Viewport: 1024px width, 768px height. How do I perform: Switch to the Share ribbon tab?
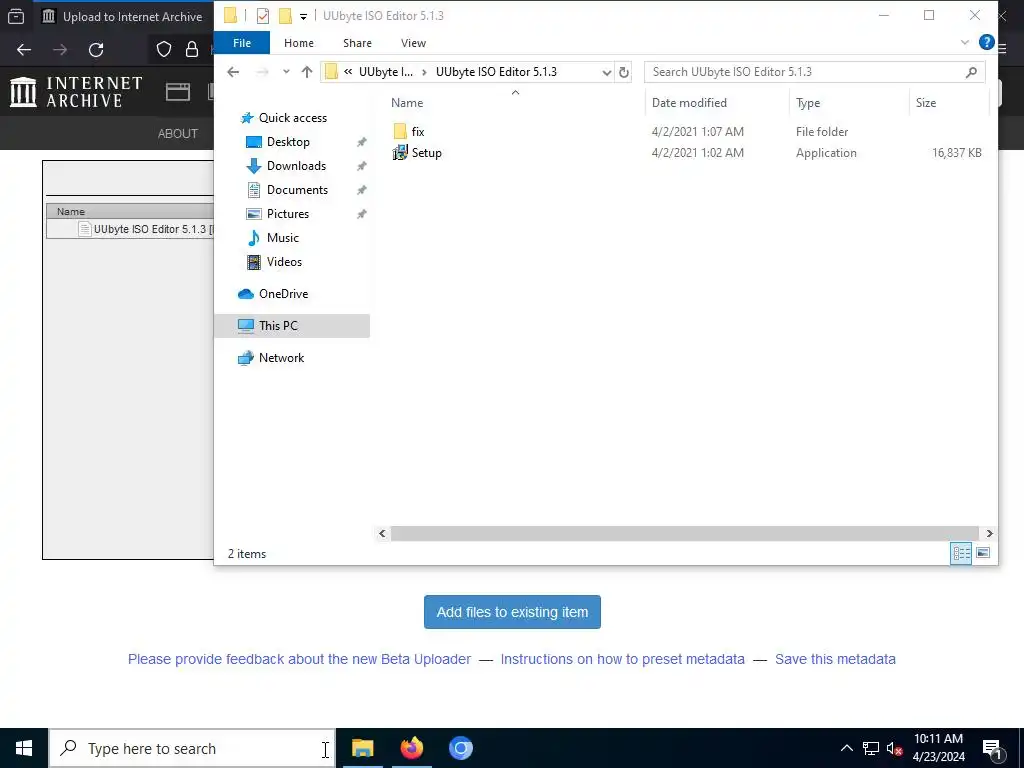tap(357, 43)
